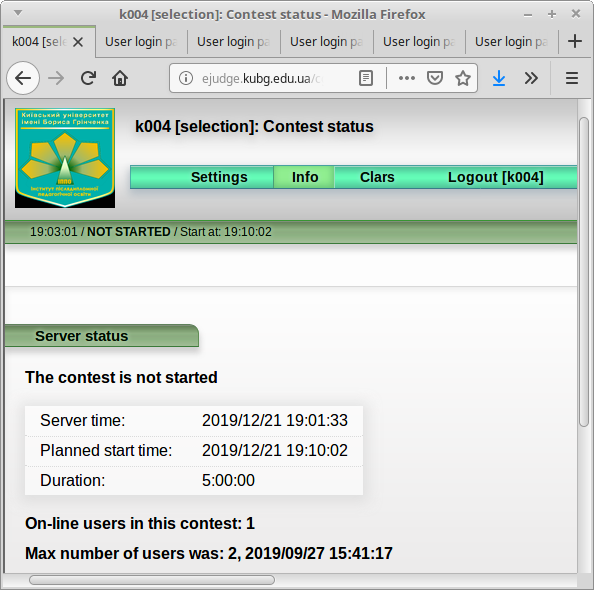Bookmark this page with the star

tap(463, 78)
